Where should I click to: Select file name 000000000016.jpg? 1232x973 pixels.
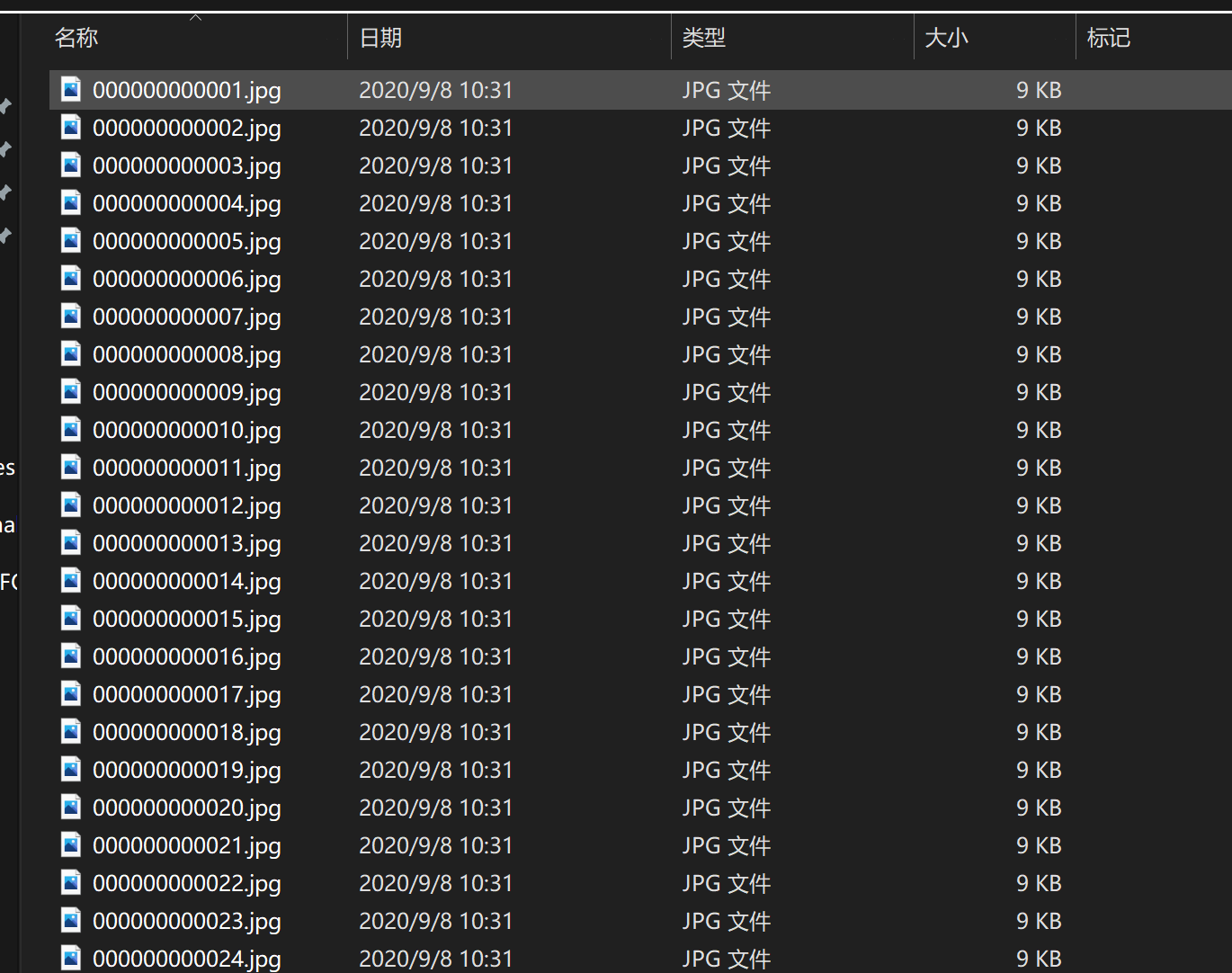coord(187,657)
